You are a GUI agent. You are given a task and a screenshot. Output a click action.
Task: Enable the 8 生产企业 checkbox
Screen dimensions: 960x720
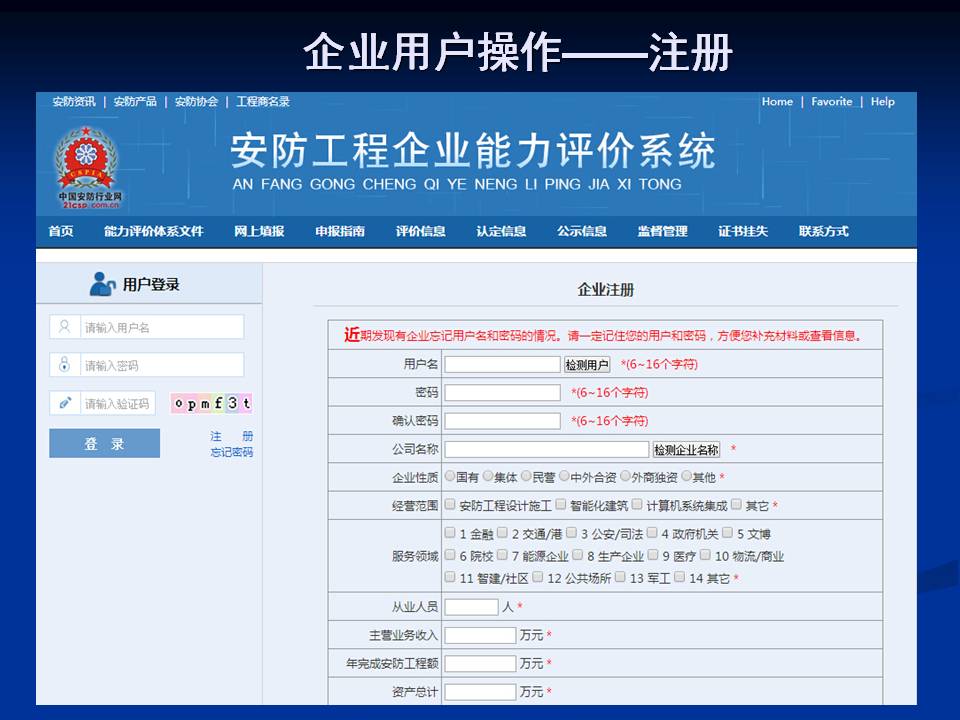click(578, 555)
